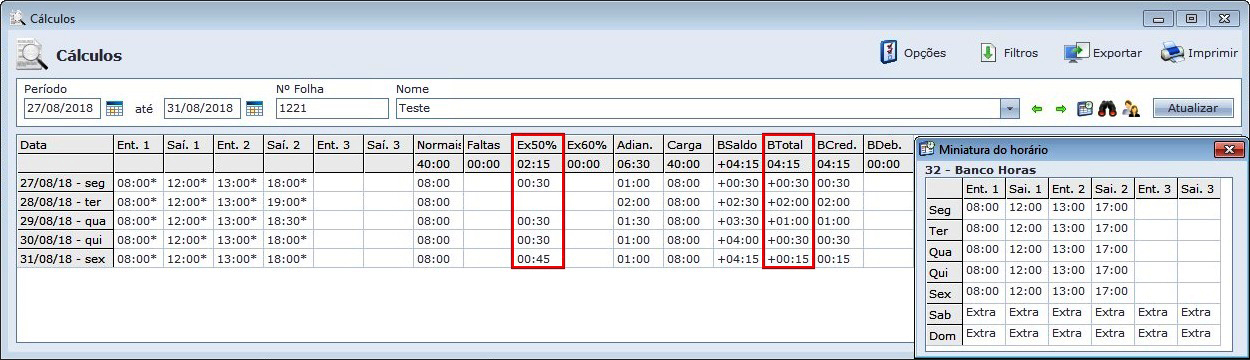Click the Ent. 1 header in Miniatura
Viewport: 1250px width, 360px height.
coord(984,188)
